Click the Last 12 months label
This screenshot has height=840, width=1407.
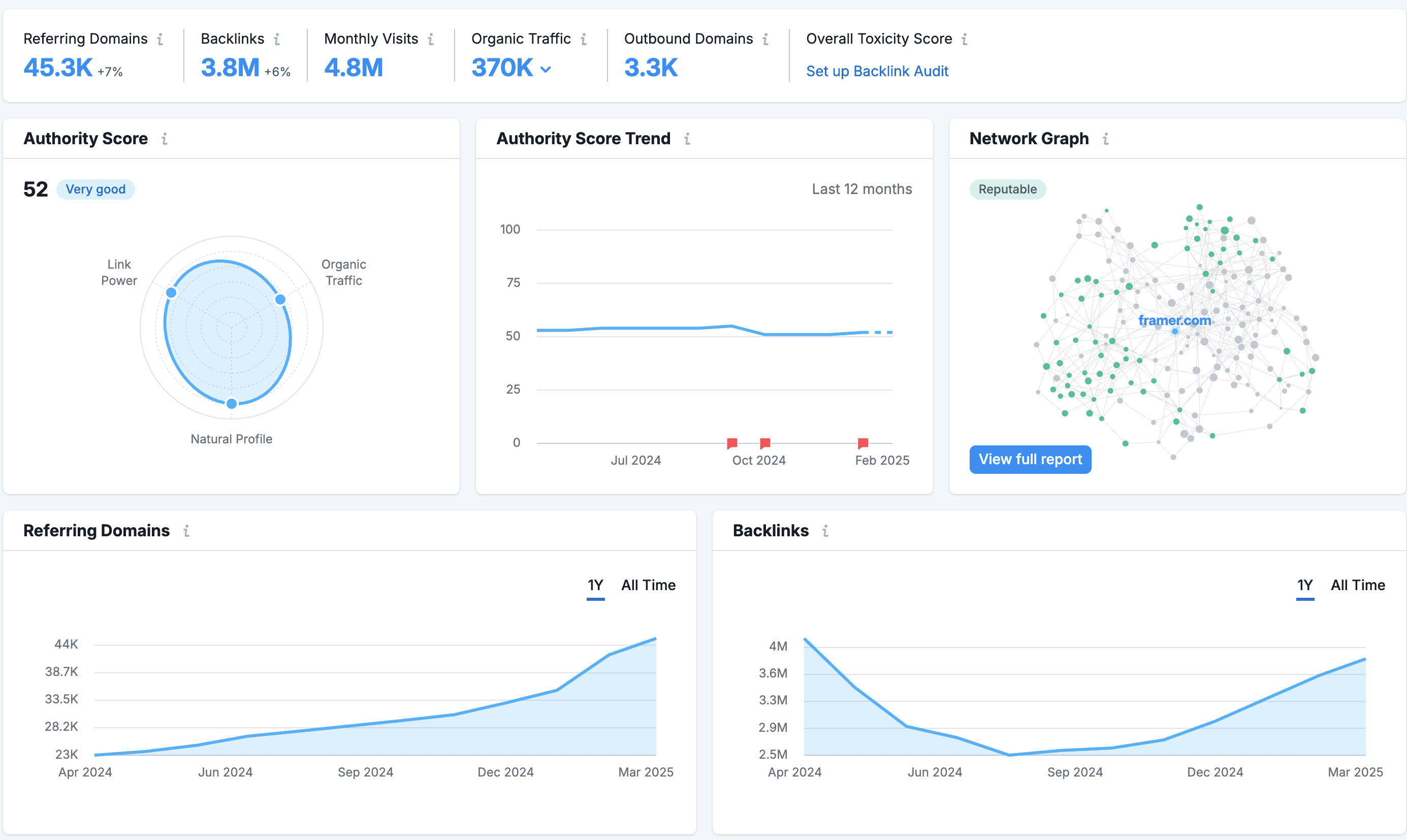pyautogui.click(x=861, y=189)
